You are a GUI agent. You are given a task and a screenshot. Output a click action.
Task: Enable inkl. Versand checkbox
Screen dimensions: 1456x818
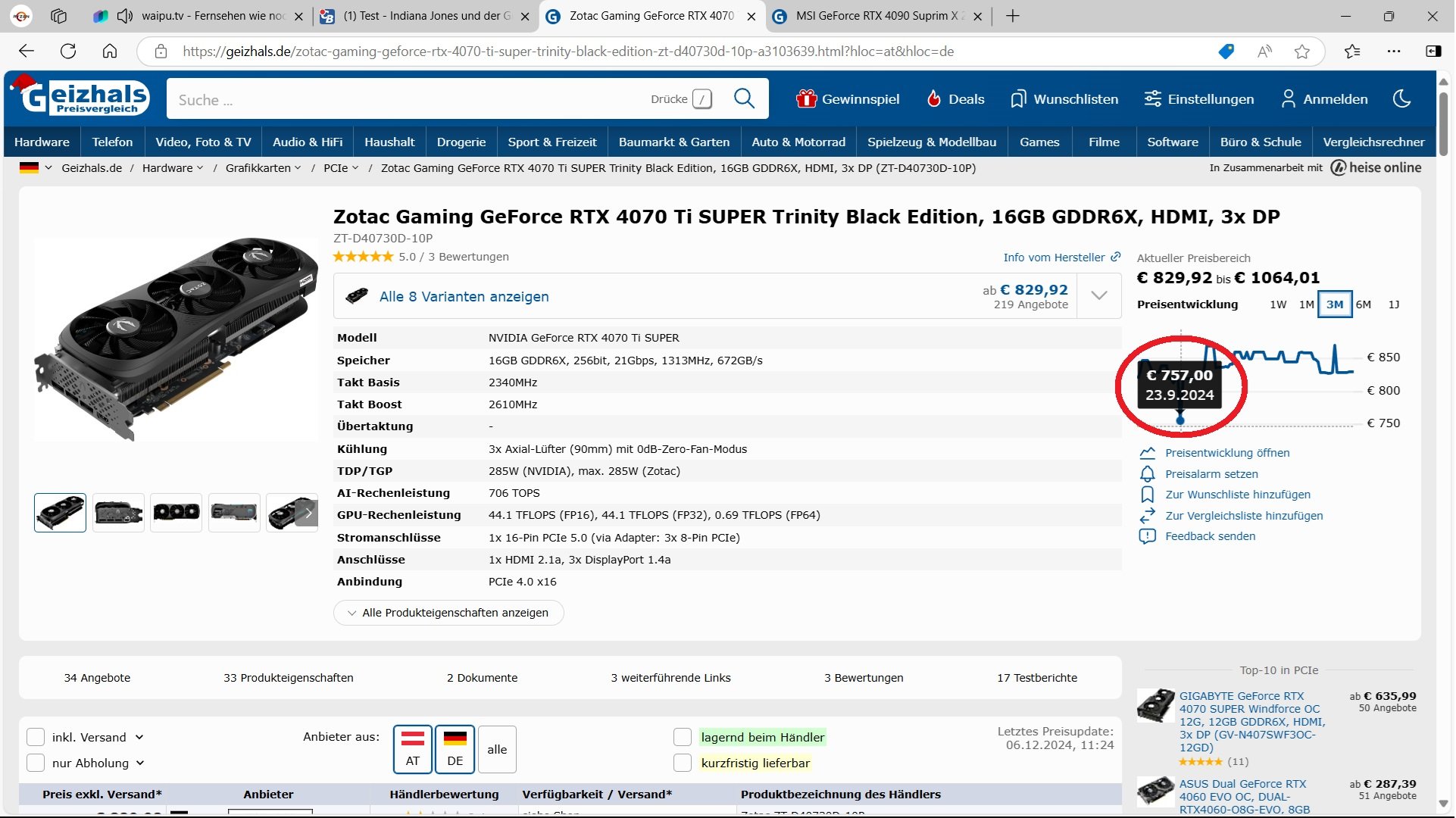pos(36,738)
